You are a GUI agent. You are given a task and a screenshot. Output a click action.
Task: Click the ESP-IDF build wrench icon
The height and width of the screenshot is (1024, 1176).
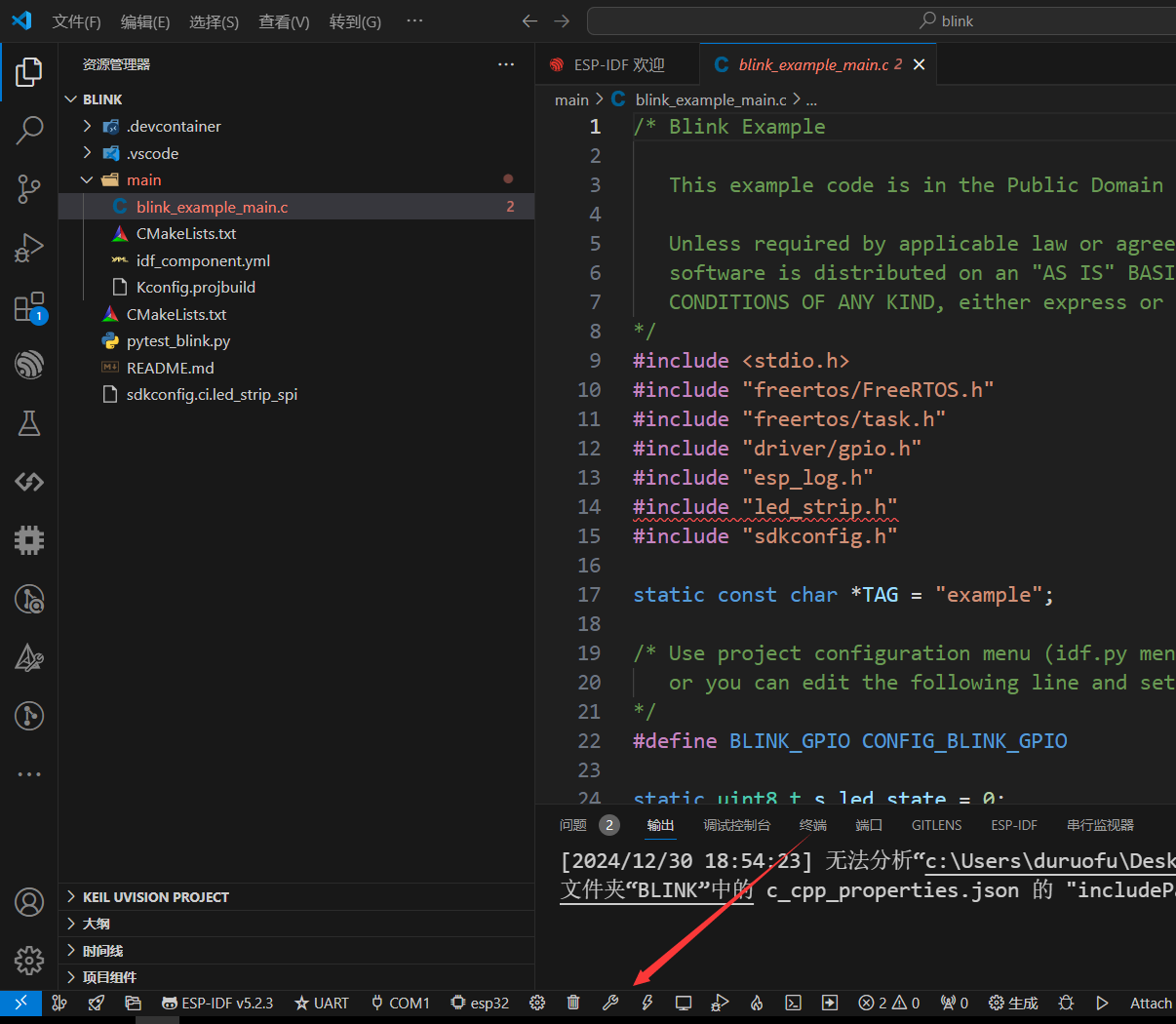tap(610, 1003)
